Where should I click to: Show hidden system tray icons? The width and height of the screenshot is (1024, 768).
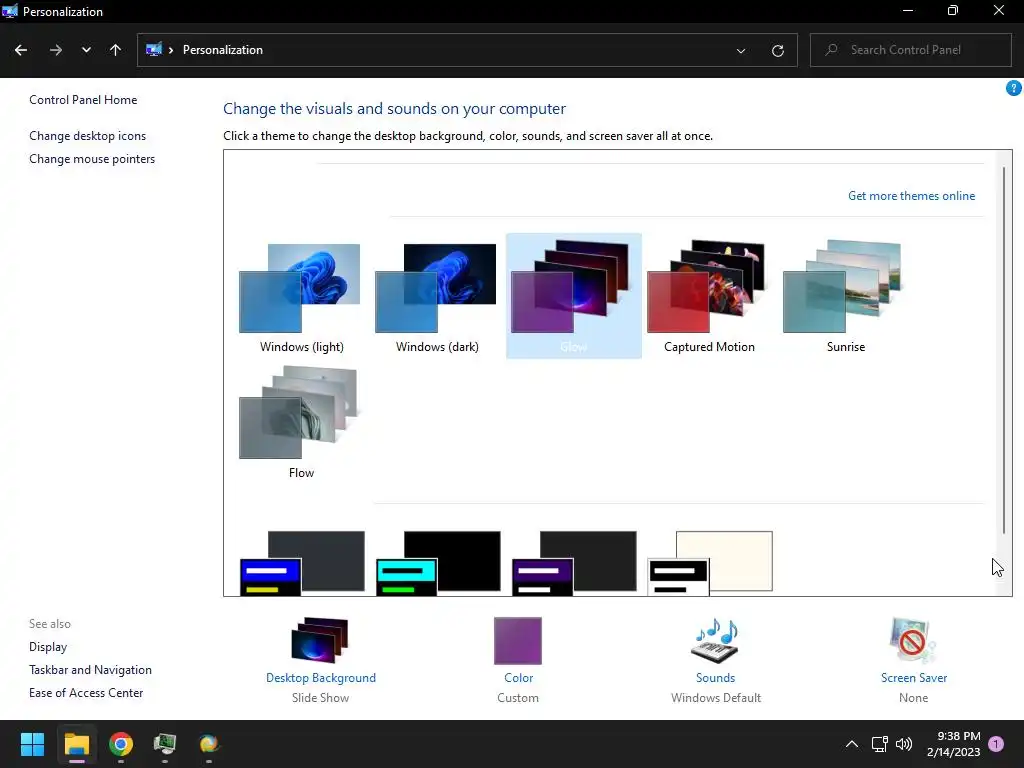[852, 744]
